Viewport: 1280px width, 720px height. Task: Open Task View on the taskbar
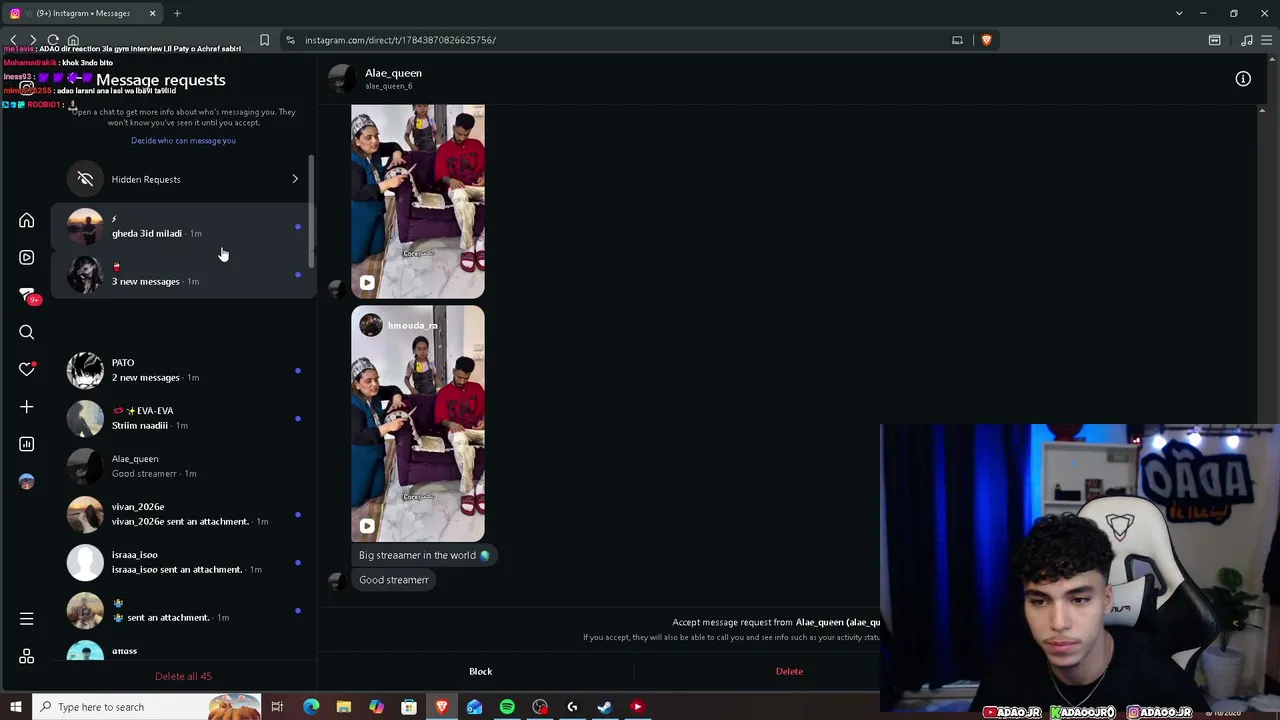click(x=277, y=707)
